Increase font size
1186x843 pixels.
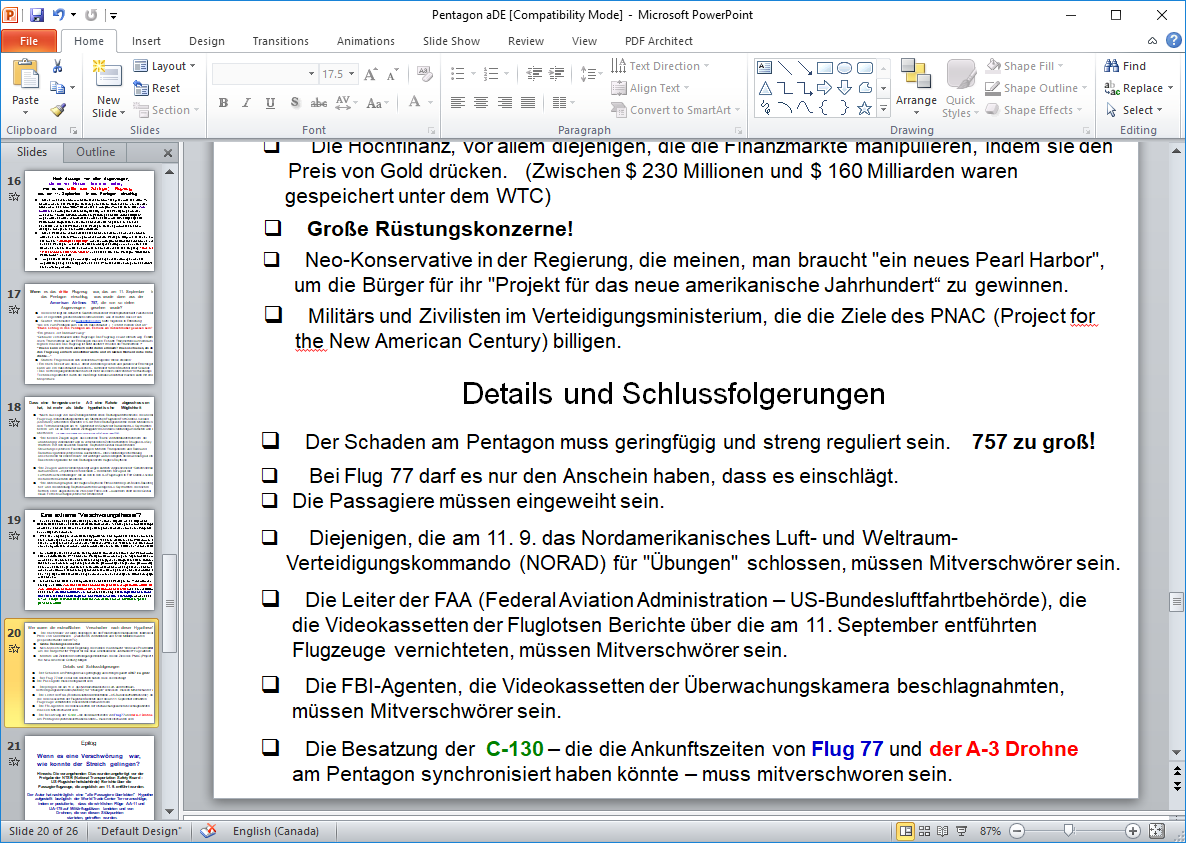(x=371, y=74)
